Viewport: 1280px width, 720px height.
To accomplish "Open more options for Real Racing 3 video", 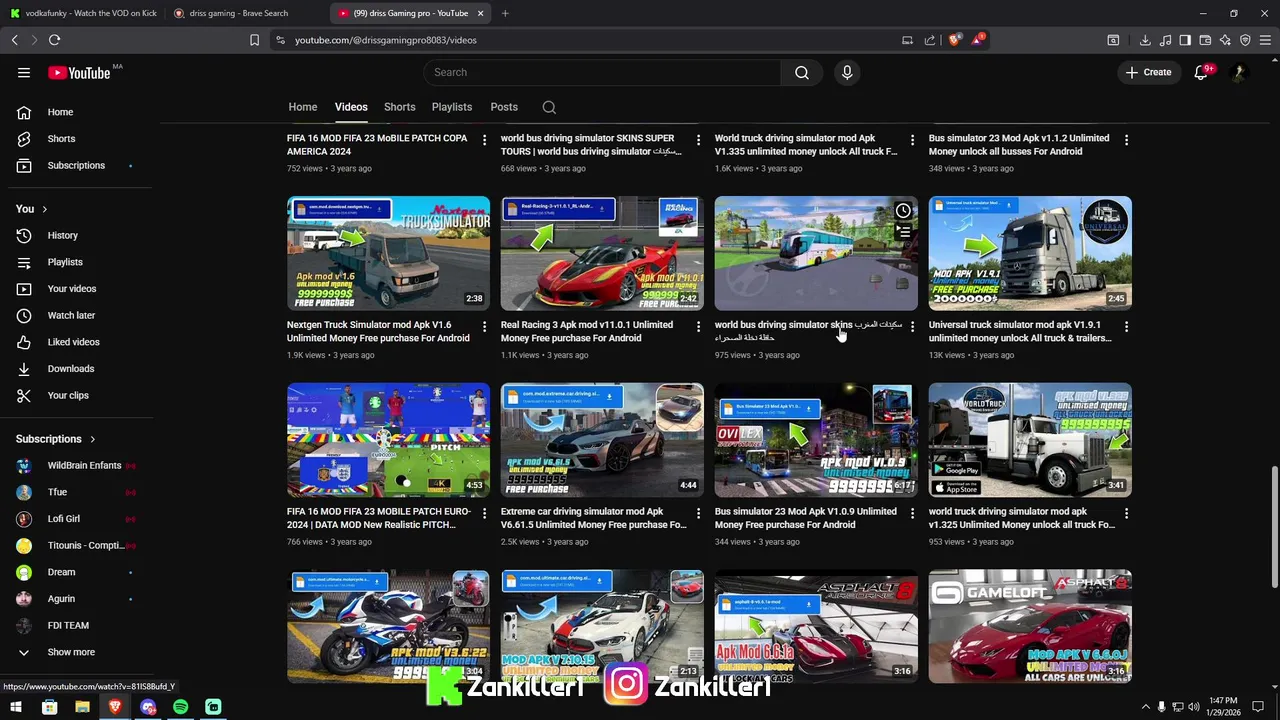I will (x=698, y=327).
